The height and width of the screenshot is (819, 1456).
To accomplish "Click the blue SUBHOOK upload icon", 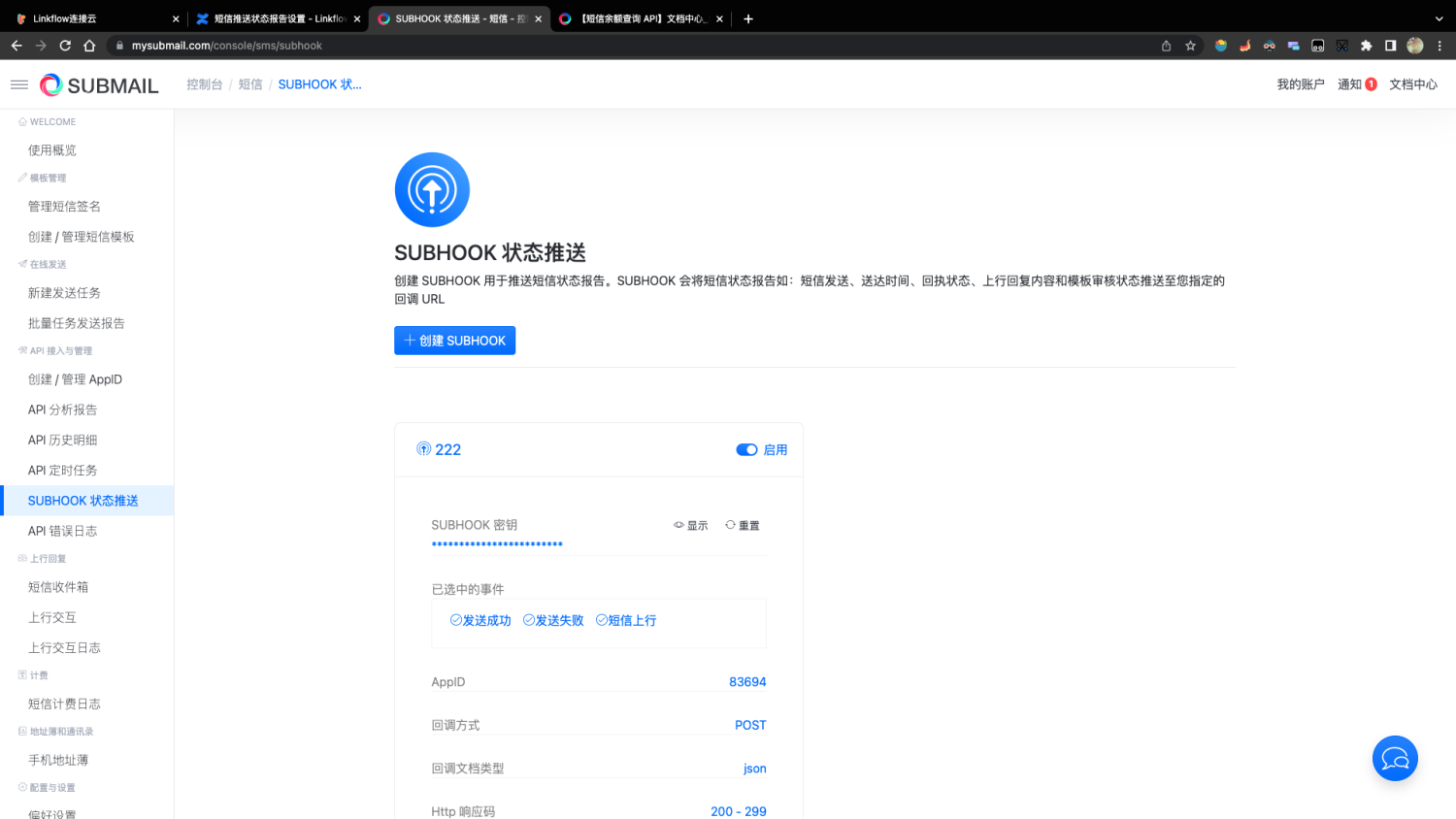I will tap(432, 189).
